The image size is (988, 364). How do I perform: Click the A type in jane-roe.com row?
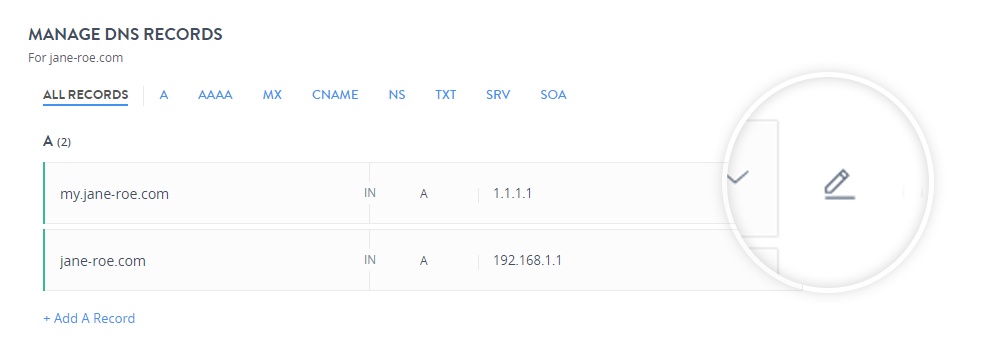[x=424, y=261]
